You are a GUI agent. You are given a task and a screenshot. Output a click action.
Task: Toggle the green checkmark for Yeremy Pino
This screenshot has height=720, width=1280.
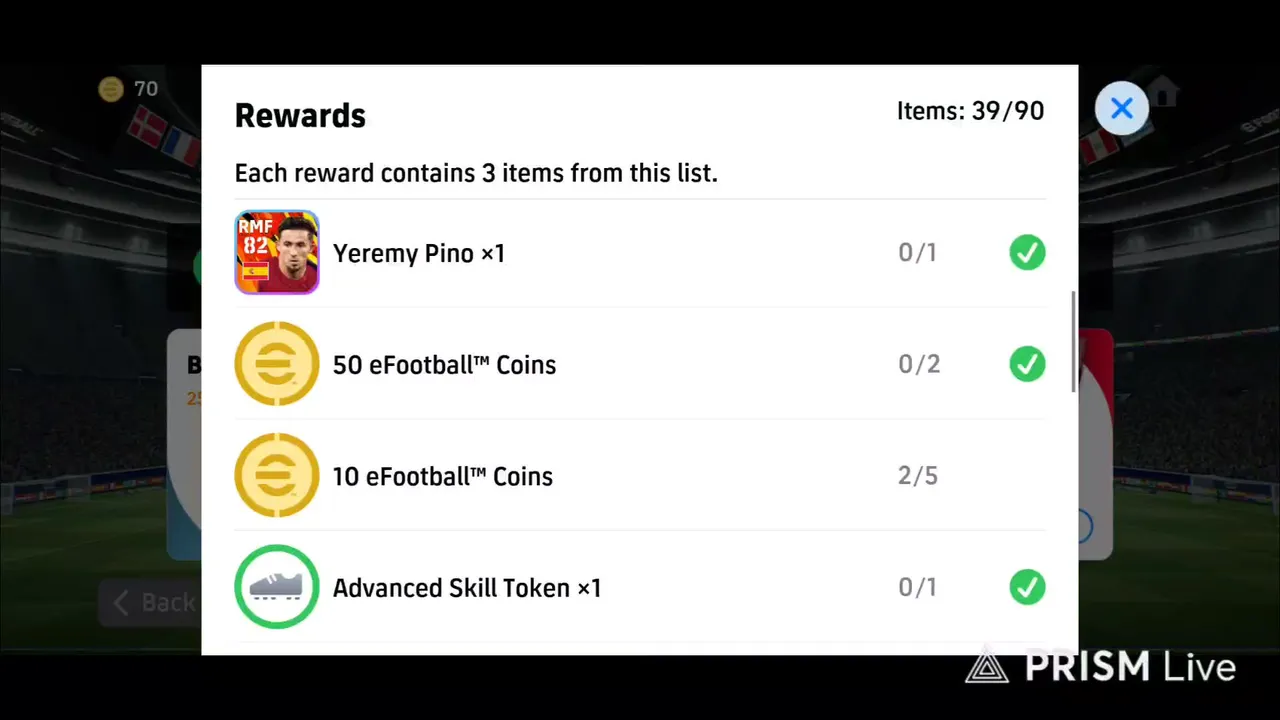tap(1027, 253)
